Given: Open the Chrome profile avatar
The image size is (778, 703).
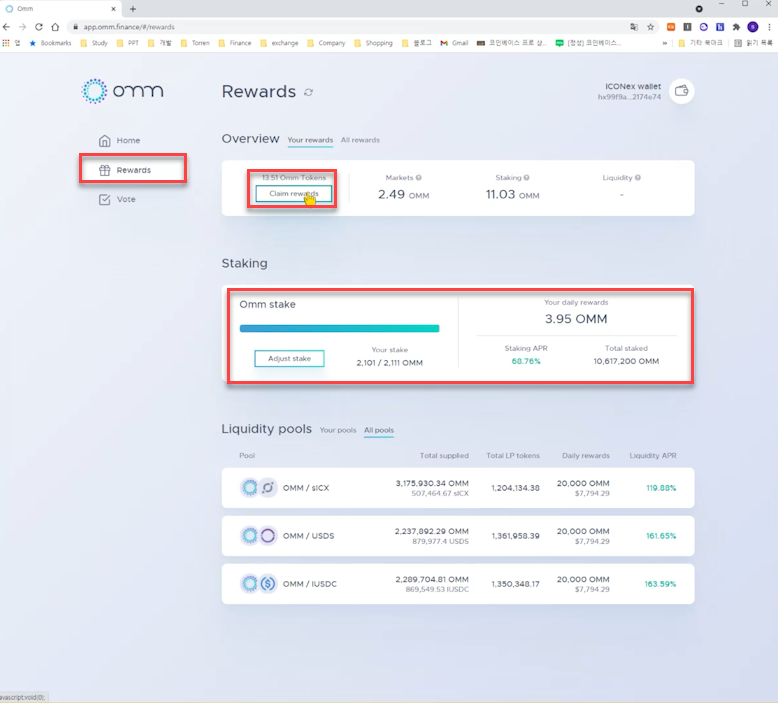Looking at the screenshot, I should (753, 27).
